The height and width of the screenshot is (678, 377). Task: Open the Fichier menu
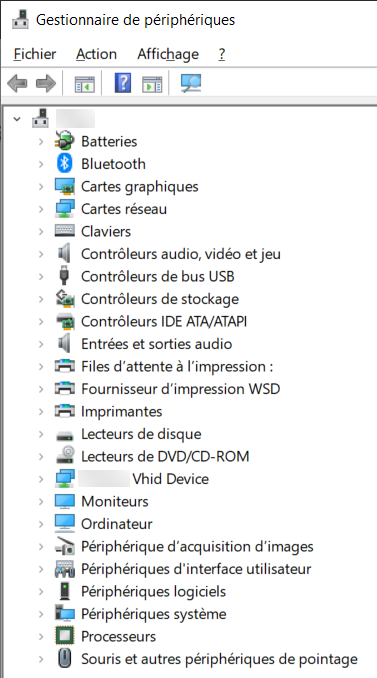pos(35,54)
